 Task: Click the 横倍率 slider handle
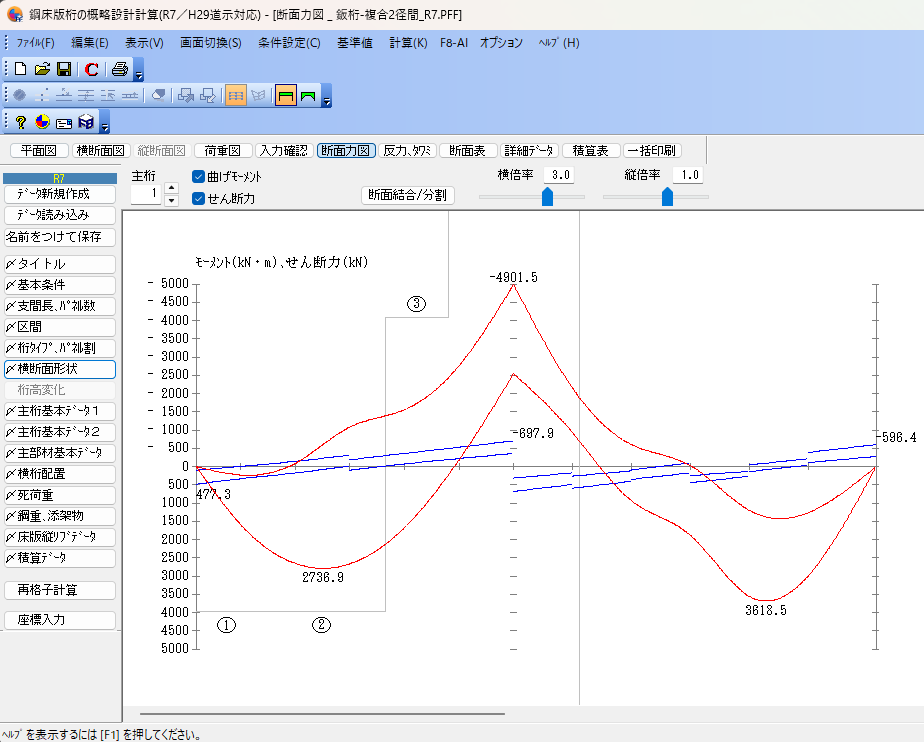tap(547, 197)
